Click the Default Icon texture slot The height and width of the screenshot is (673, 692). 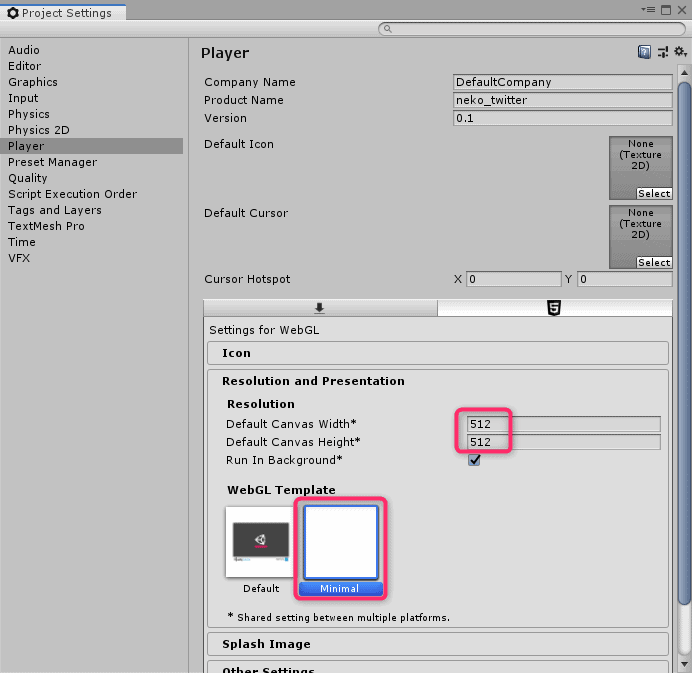point(640,167)
